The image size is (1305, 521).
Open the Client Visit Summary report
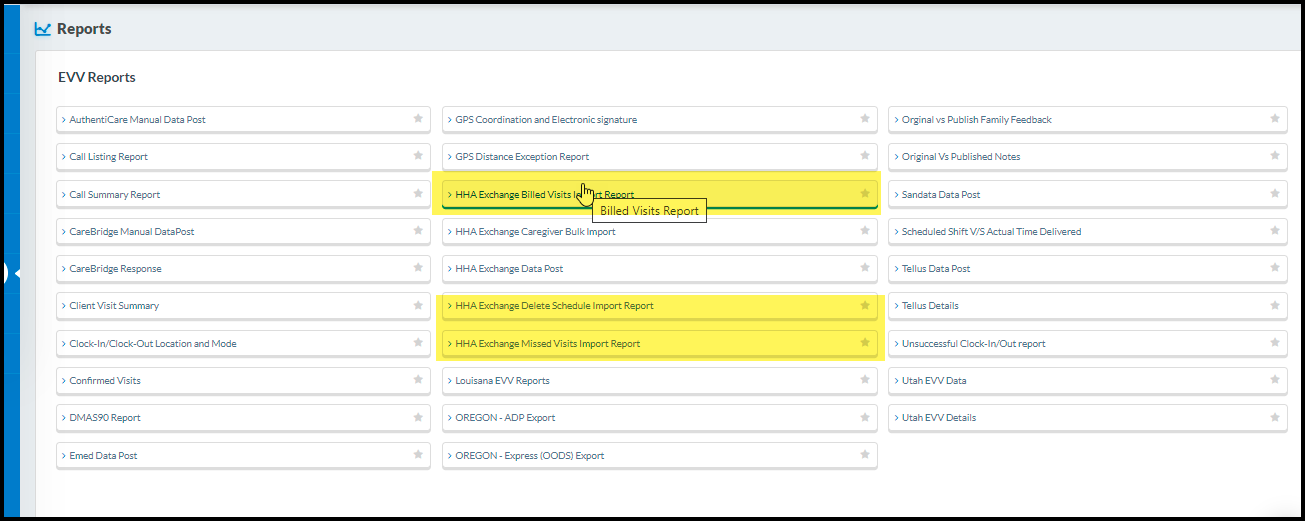click(x=114, y=306)
